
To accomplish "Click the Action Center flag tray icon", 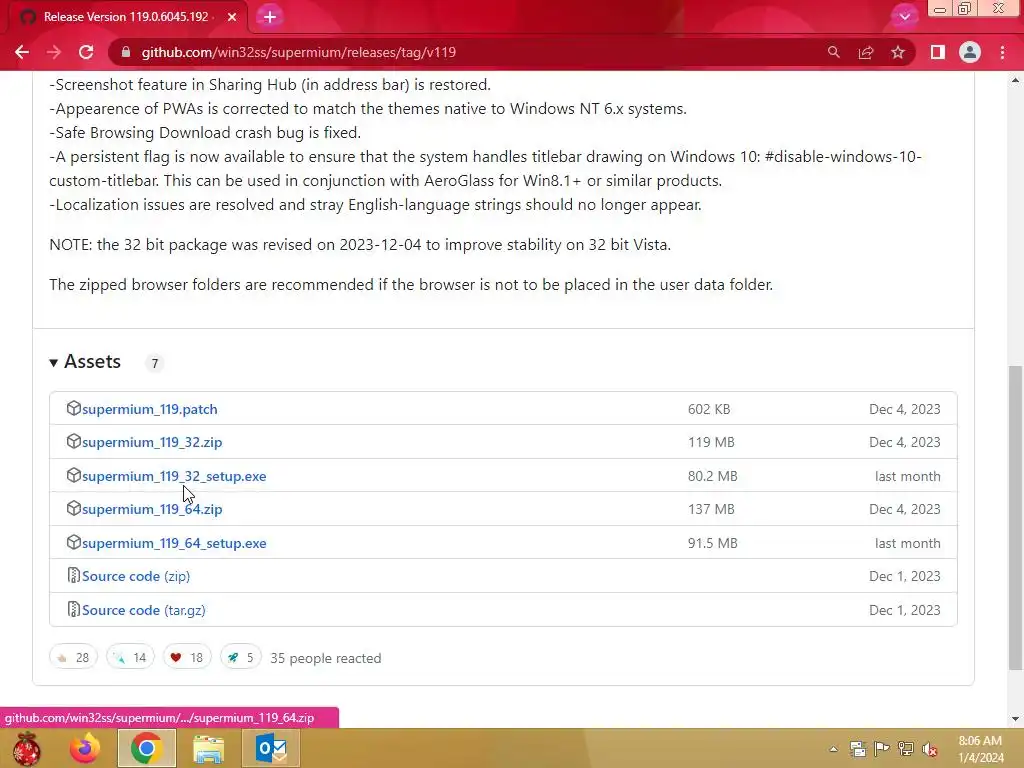I will (x=882, y=749).
